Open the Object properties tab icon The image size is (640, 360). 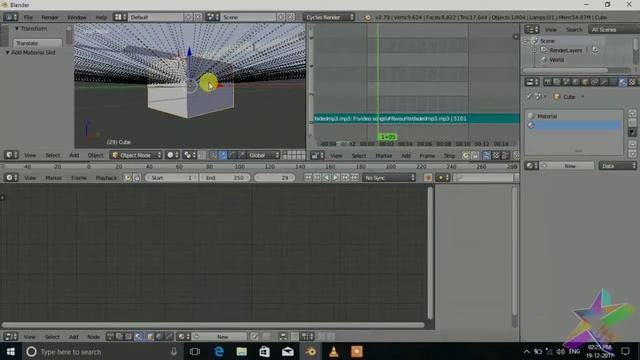click(x=585, y=82)
